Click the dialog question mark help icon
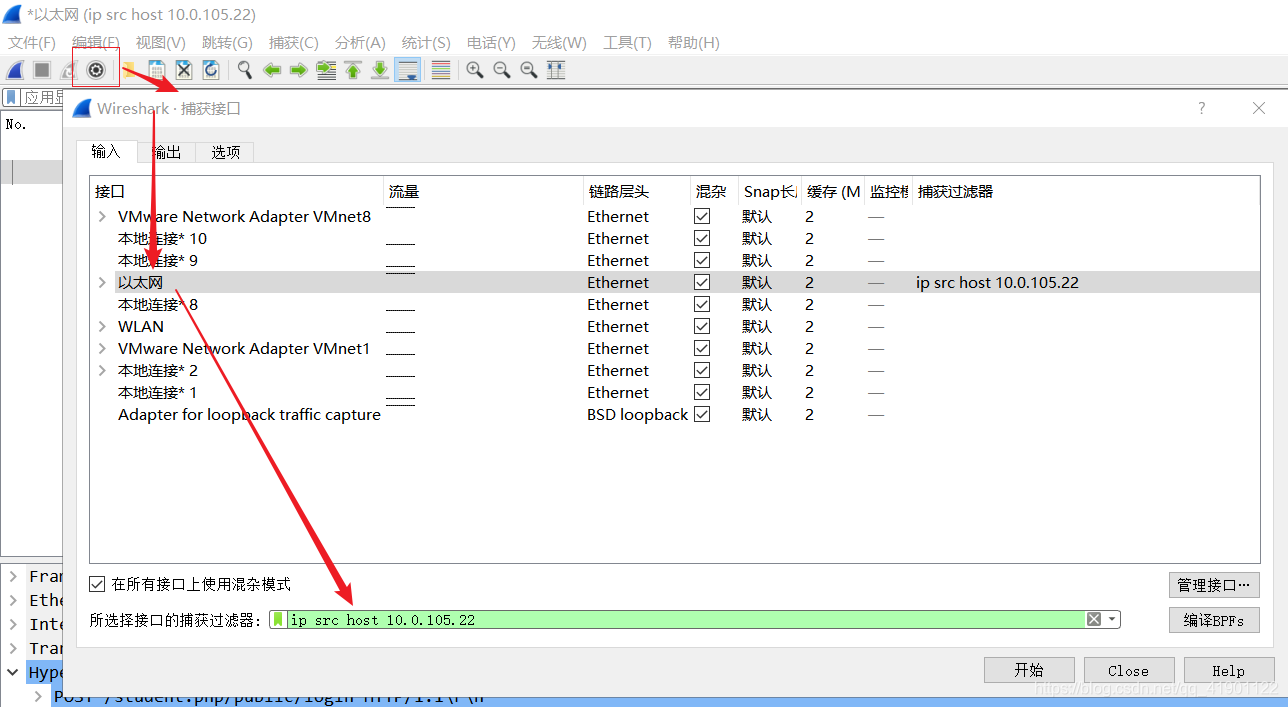Viewport: 1288px width, 707px height. tap(1202, 108)
